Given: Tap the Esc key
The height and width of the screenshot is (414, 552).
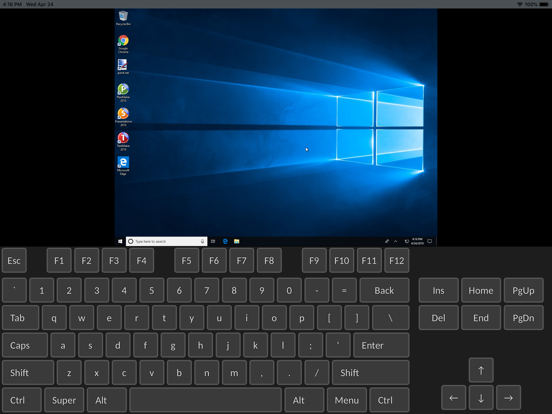Looking at the screenshot, I should point(14,261).
